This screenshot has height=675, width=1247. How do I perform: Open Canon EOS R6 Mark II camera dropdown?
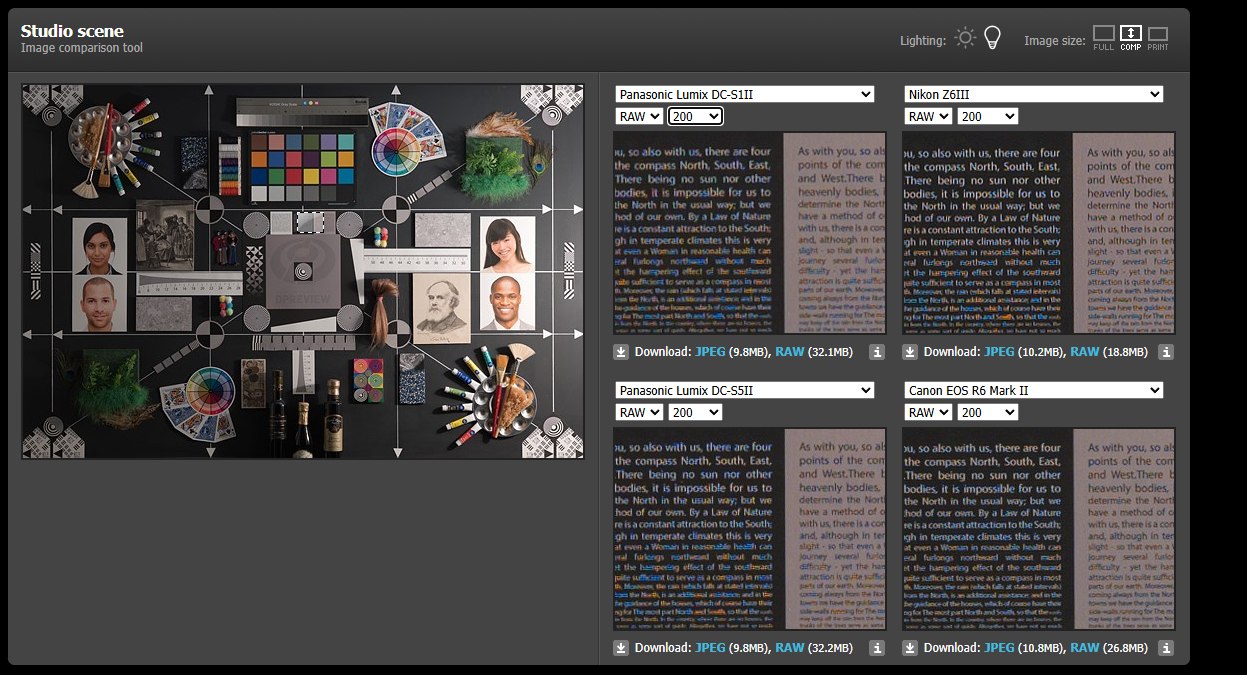(1034, 390)
